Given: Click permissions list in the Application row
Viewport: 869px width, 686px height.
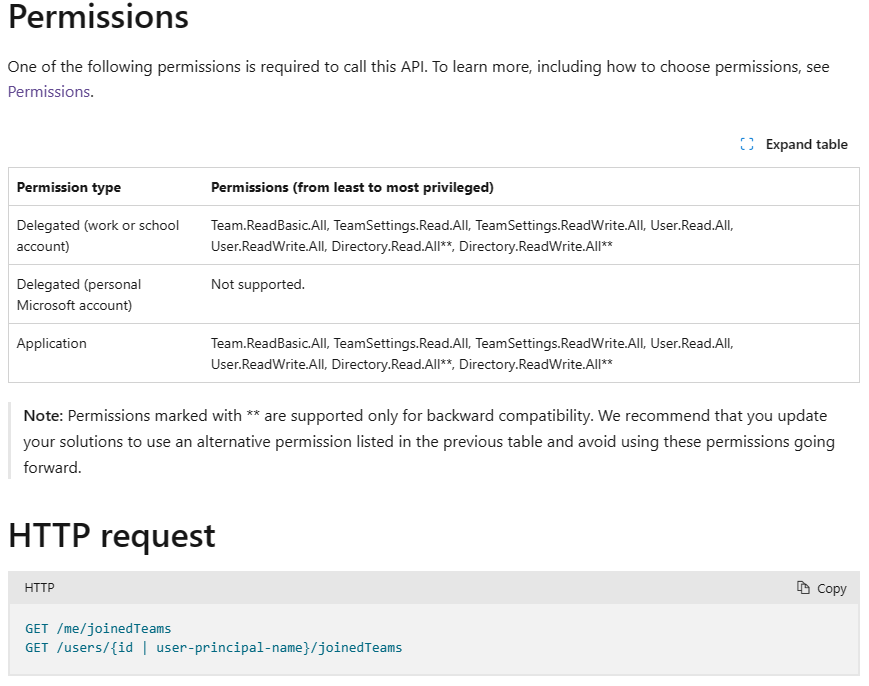Looking at the screenshot, I should (472, 353).
